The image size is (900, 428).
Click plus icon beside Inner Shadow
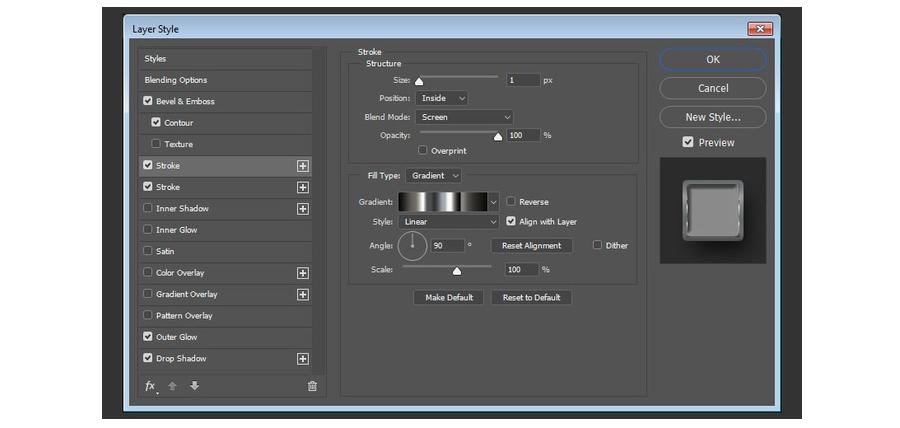tap(302, 209)
